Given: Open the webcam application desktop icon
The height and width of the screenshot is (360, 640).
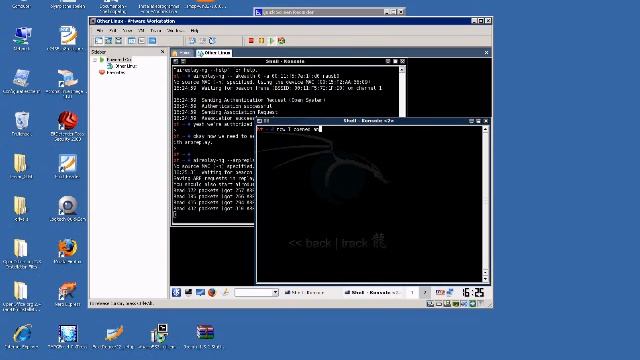Looking at the screenshot, I should pos(67,209).
